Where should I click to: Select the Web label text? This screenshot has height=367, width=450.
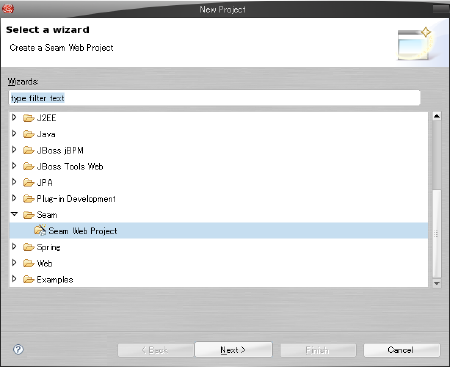pyautogui.click(x=44, y=263)
